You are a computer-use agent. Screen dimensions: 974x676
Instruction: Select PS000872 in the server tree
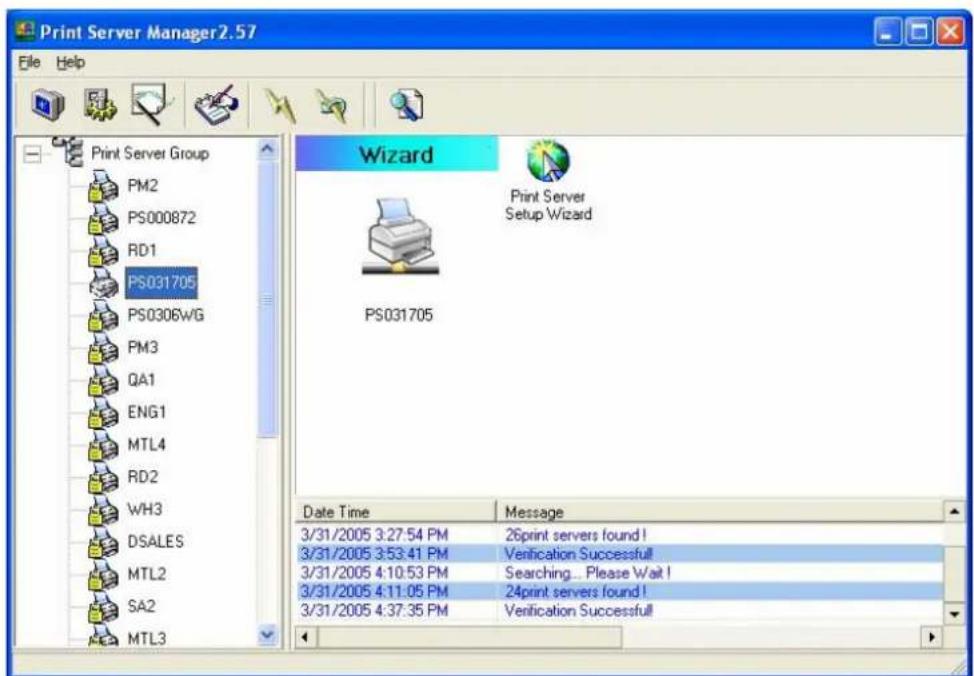pyautogui.click(x=162, y=218)
